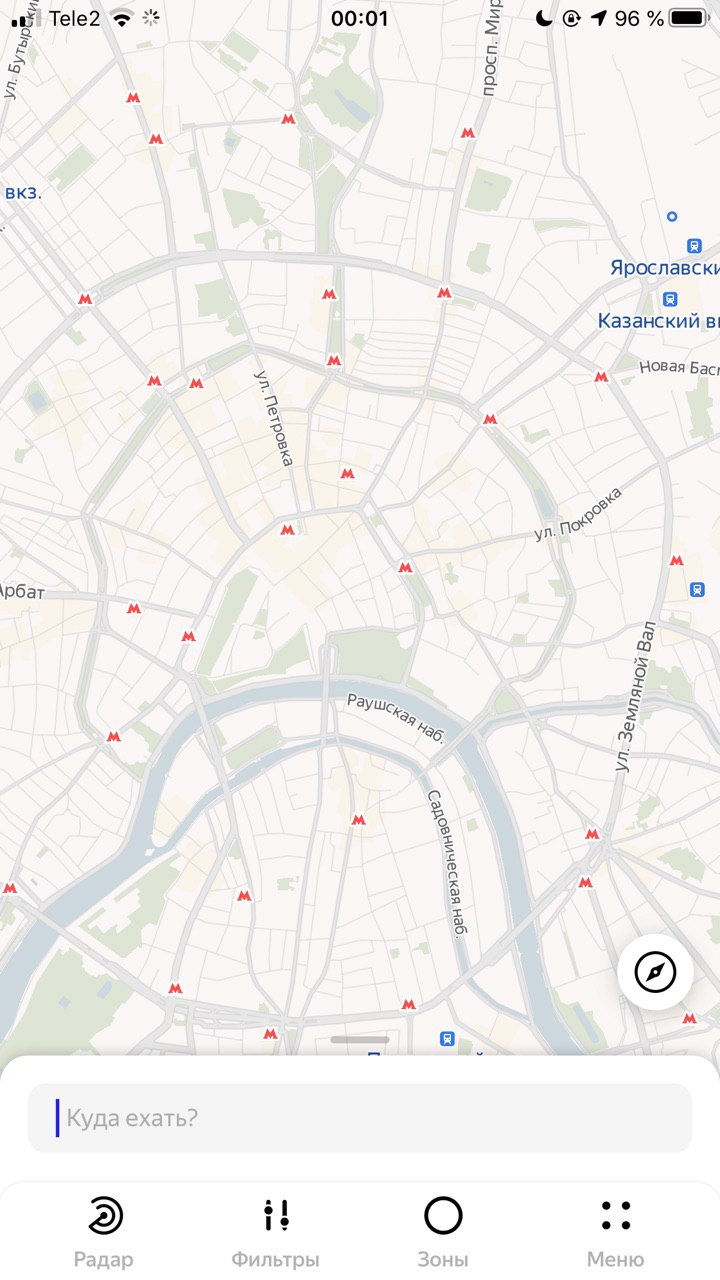Tap the Раушская наб. street label
This screenshot has height=1280, width=720.
[395, 717]
